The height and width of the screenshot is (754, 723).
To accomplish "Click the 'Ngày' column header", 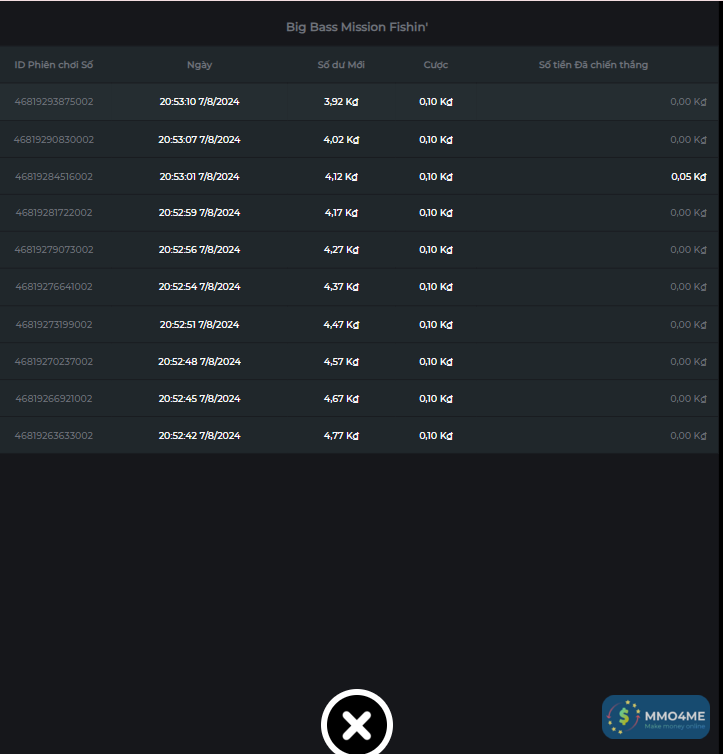I will tap(199, 65).
